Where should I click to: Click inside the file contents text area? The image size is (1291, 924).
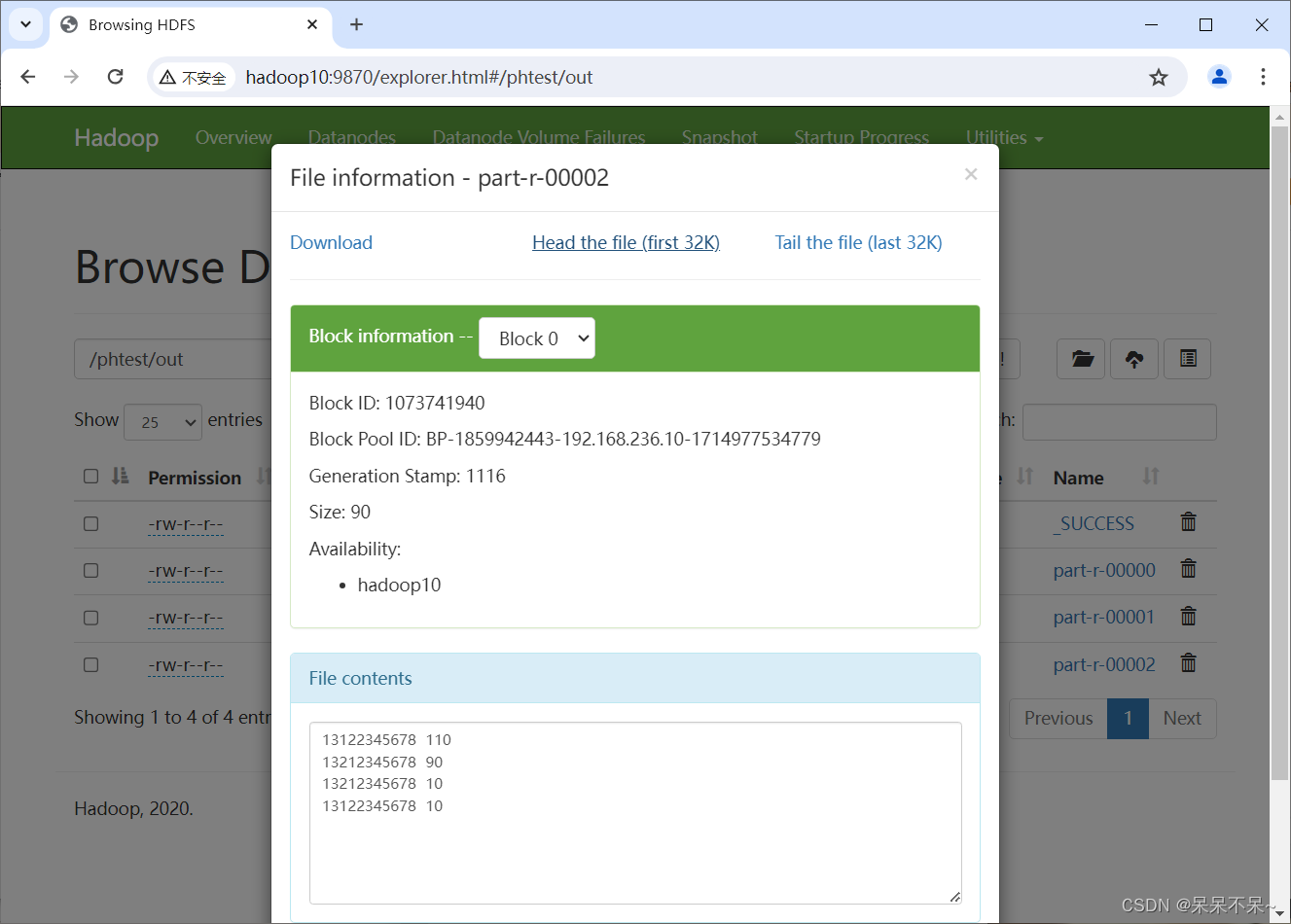tap(635, 813)
